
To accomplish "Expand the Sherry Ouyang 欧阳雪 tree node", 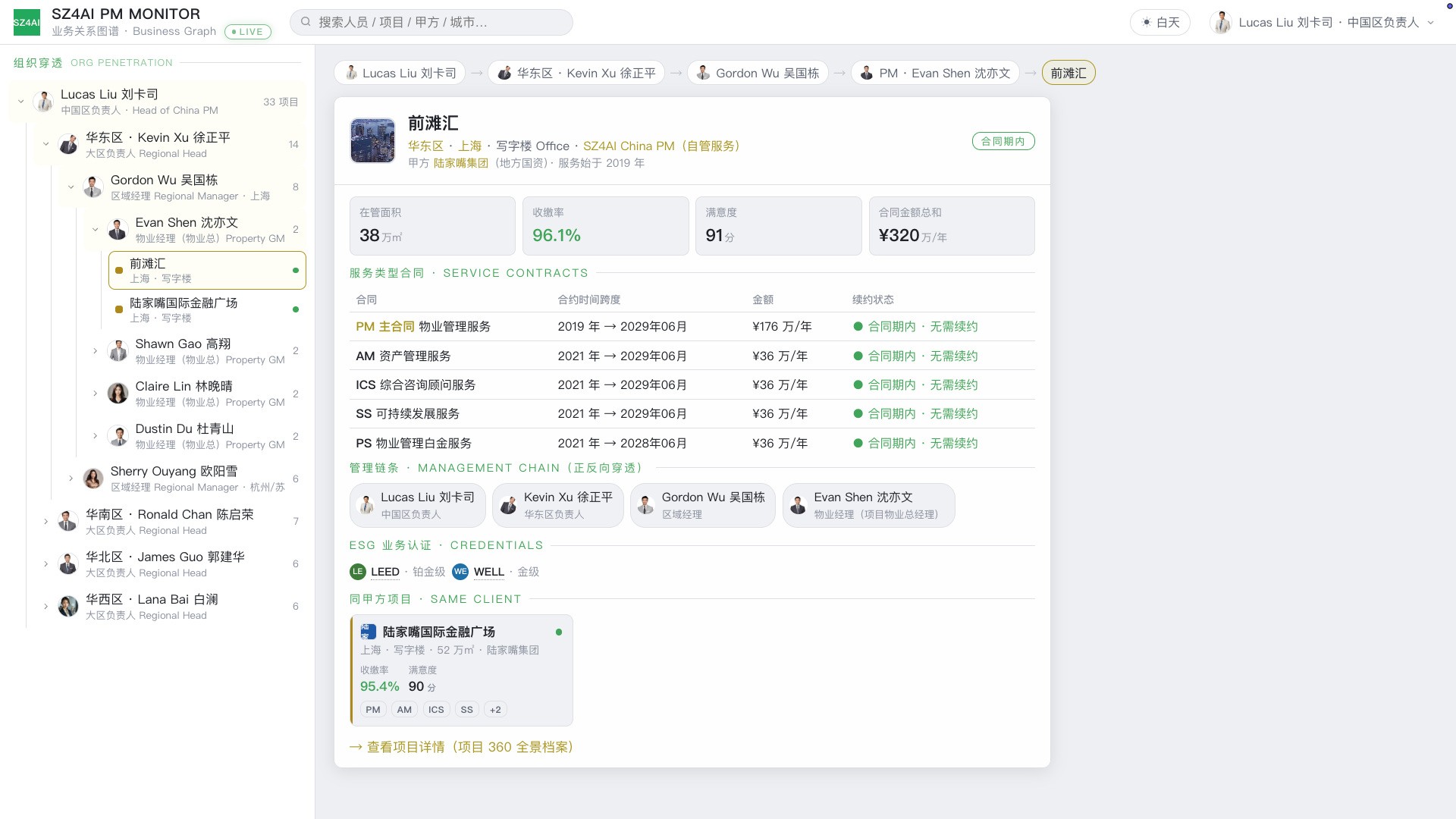I will click(x=71, y=478).
